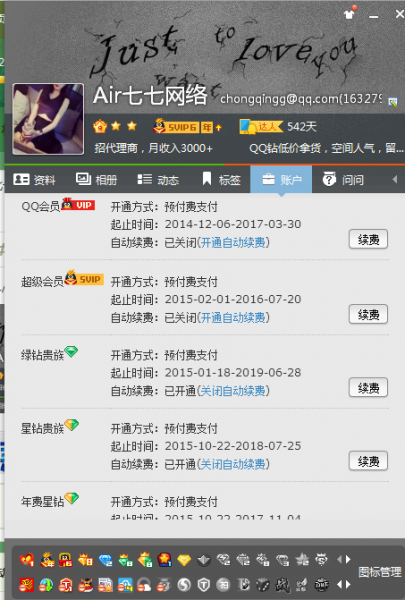Image resolution: width=405 pixels, height=600 pixels.
Task: Click the red VIP badge beside QQ会员
Action: pos(78,204)
